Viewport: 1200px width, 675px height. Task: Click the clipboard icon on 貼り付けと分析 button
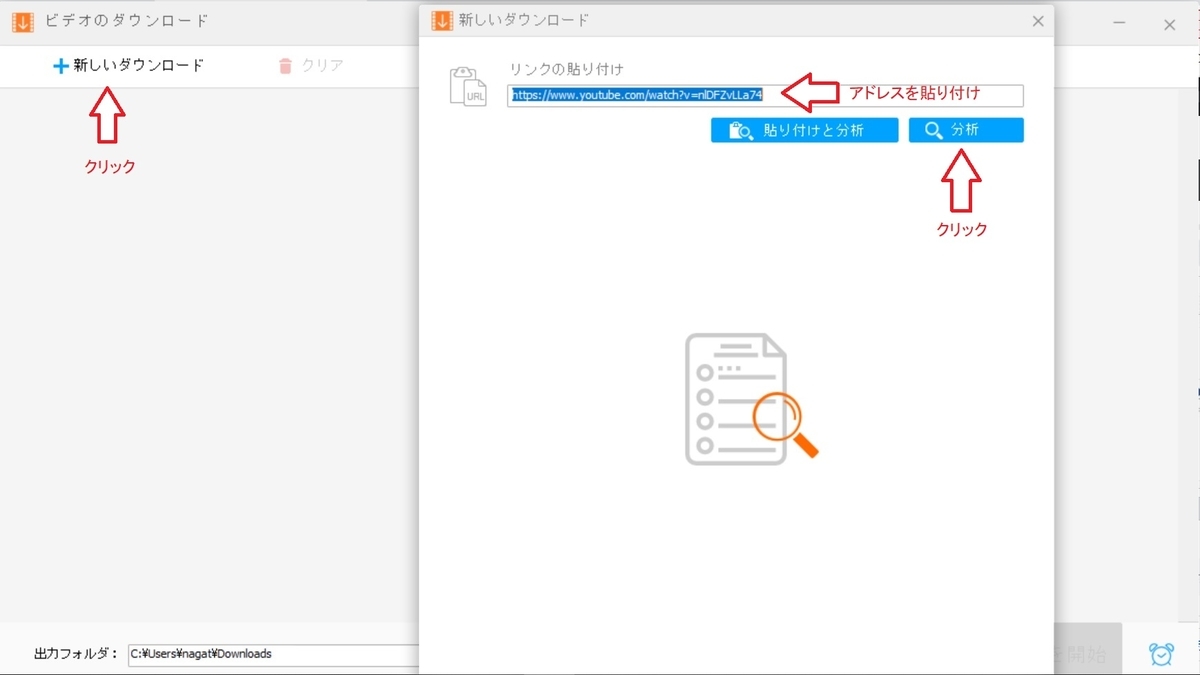(741, 131)
